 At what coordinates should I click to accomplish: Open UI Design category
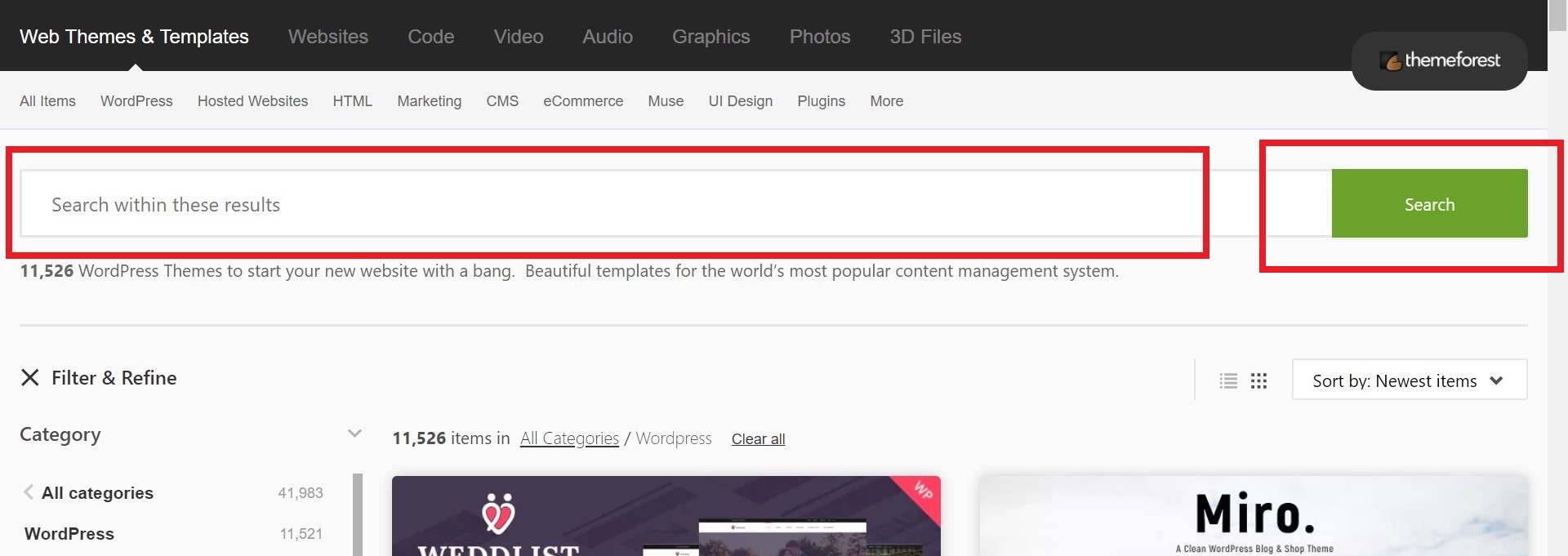click(740, 101)
